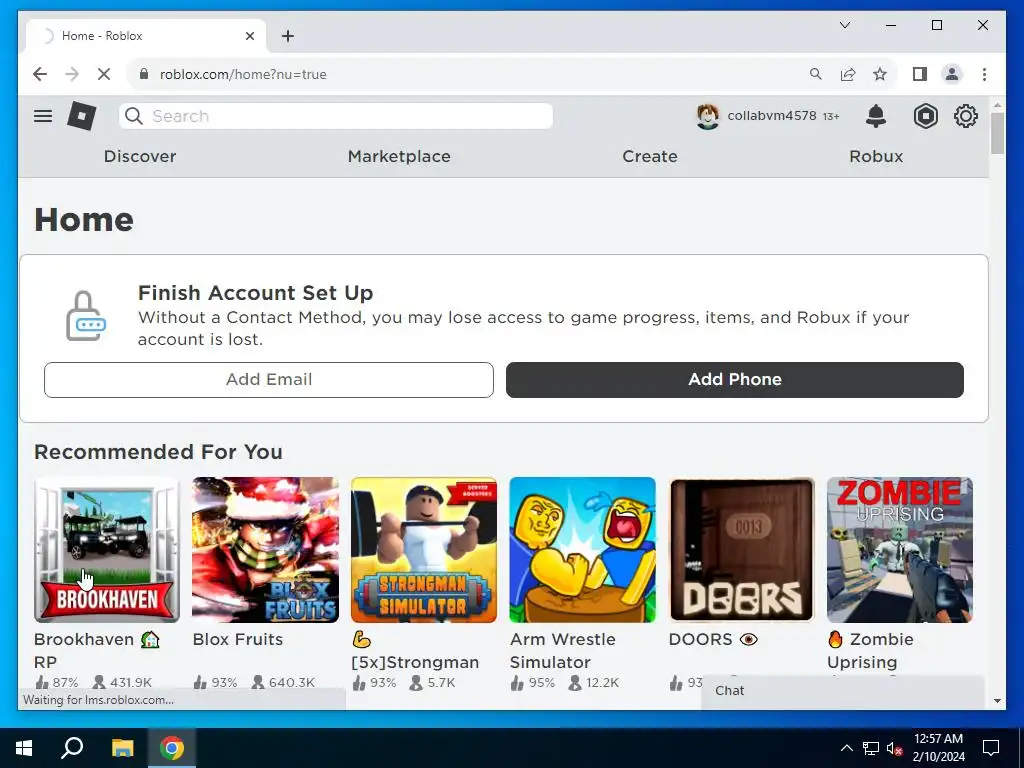Click the Chrome taskbar icon
Screen dimensions: 1024x768
click(x=172, y=748)
